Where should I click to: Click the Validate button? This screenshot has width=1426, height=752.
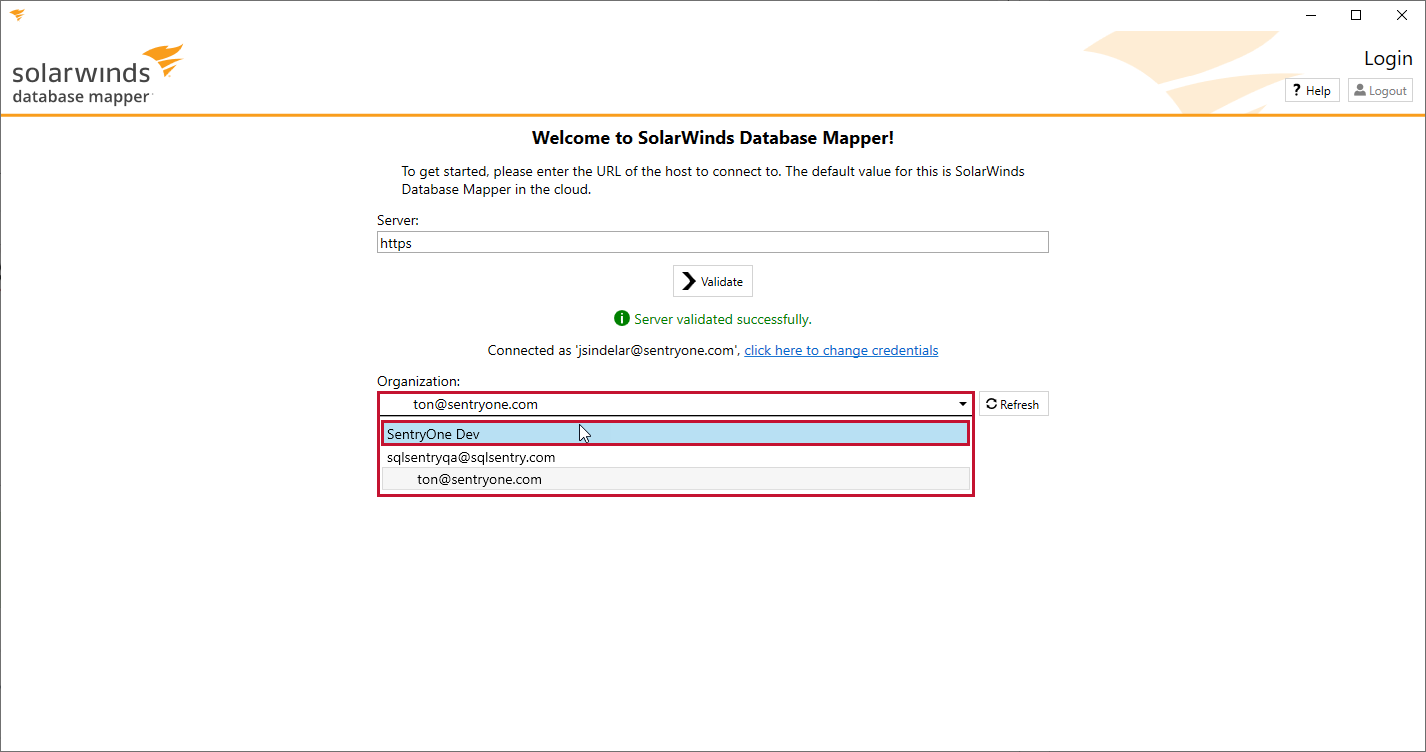coord(712,281)
